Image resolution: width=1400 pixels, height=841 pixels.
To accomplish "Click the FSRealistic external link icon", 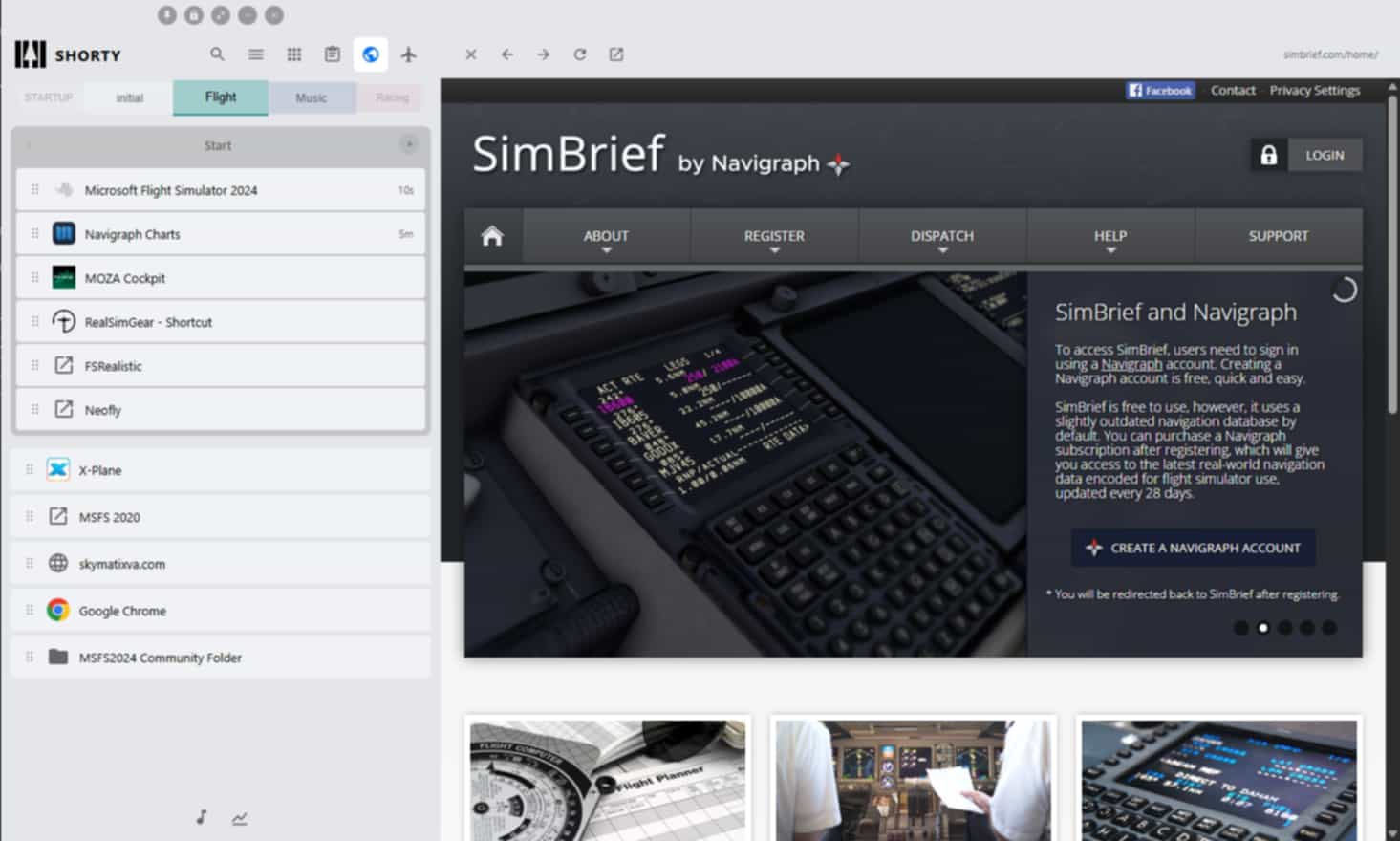I will [x=64, y=365].
